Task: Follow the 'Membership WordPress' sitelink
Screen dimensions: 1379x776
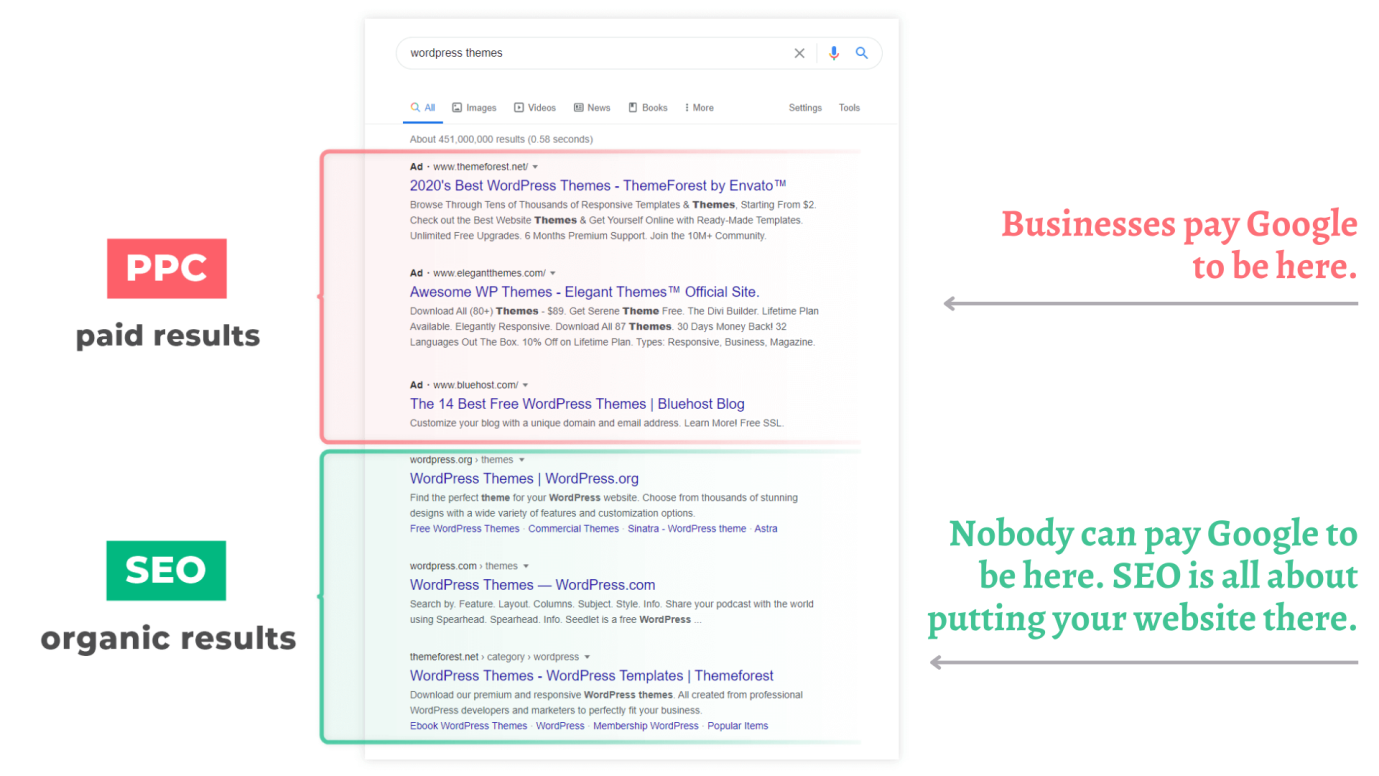Action: pyautogui.click(x=646, y=726)
